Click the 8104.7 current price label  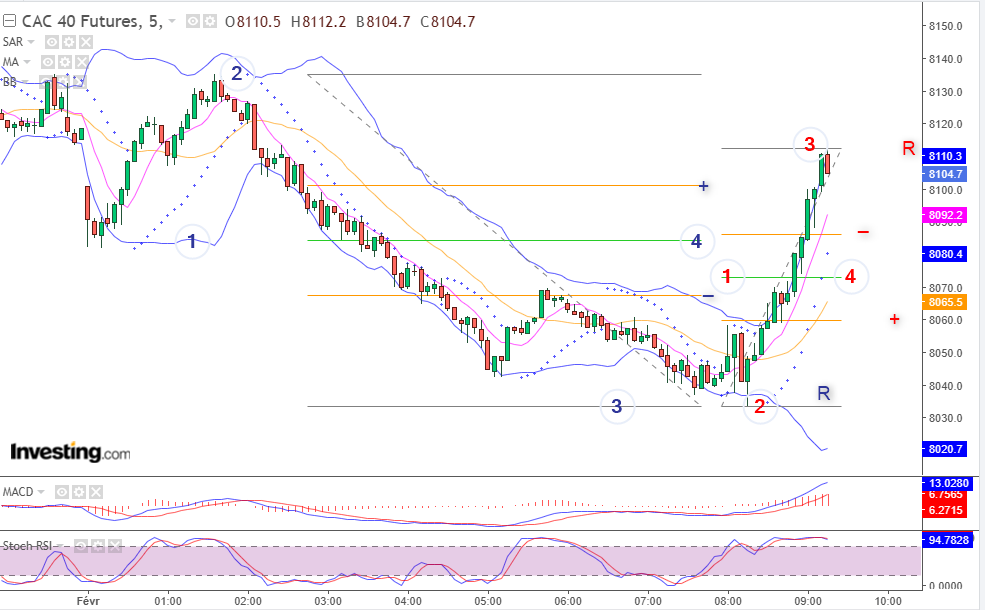tap(945, 174)
